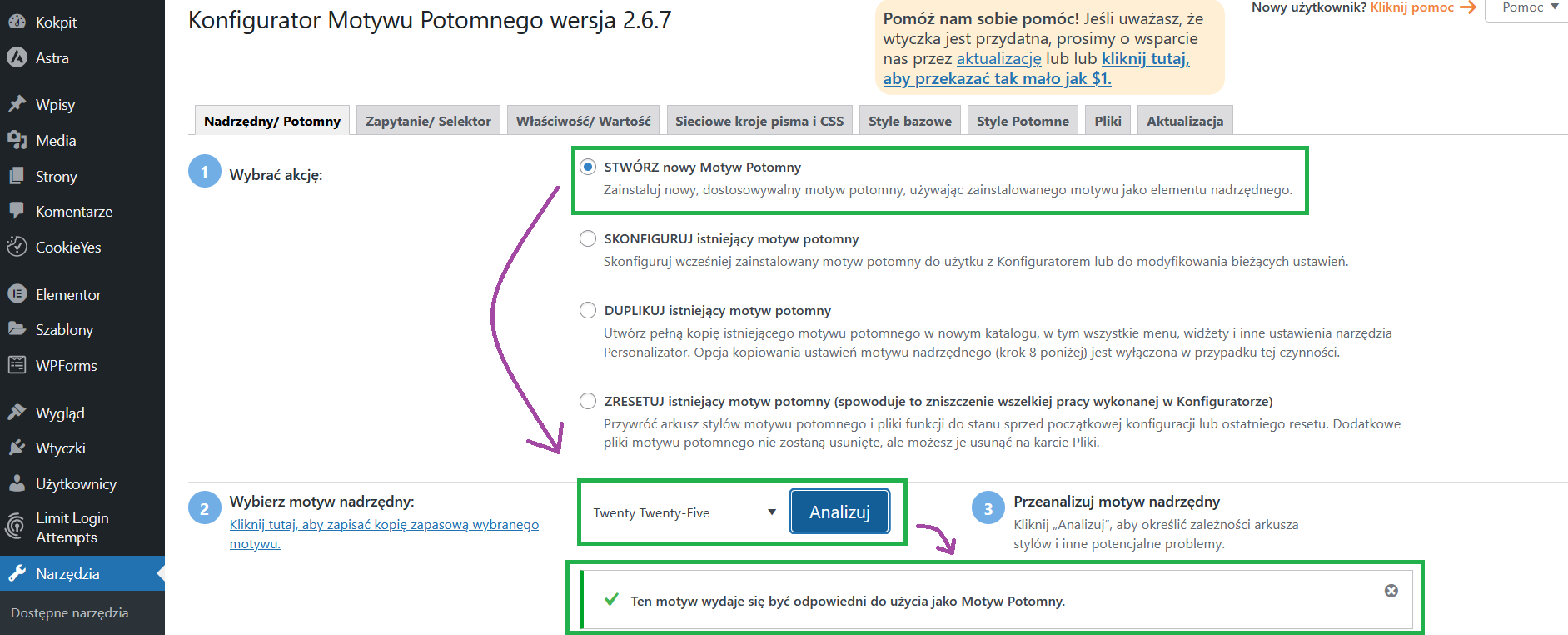The width and height of the screenshot is (1568, 635).
Task: Click the Analizuj button
Action: coord(839,512)
